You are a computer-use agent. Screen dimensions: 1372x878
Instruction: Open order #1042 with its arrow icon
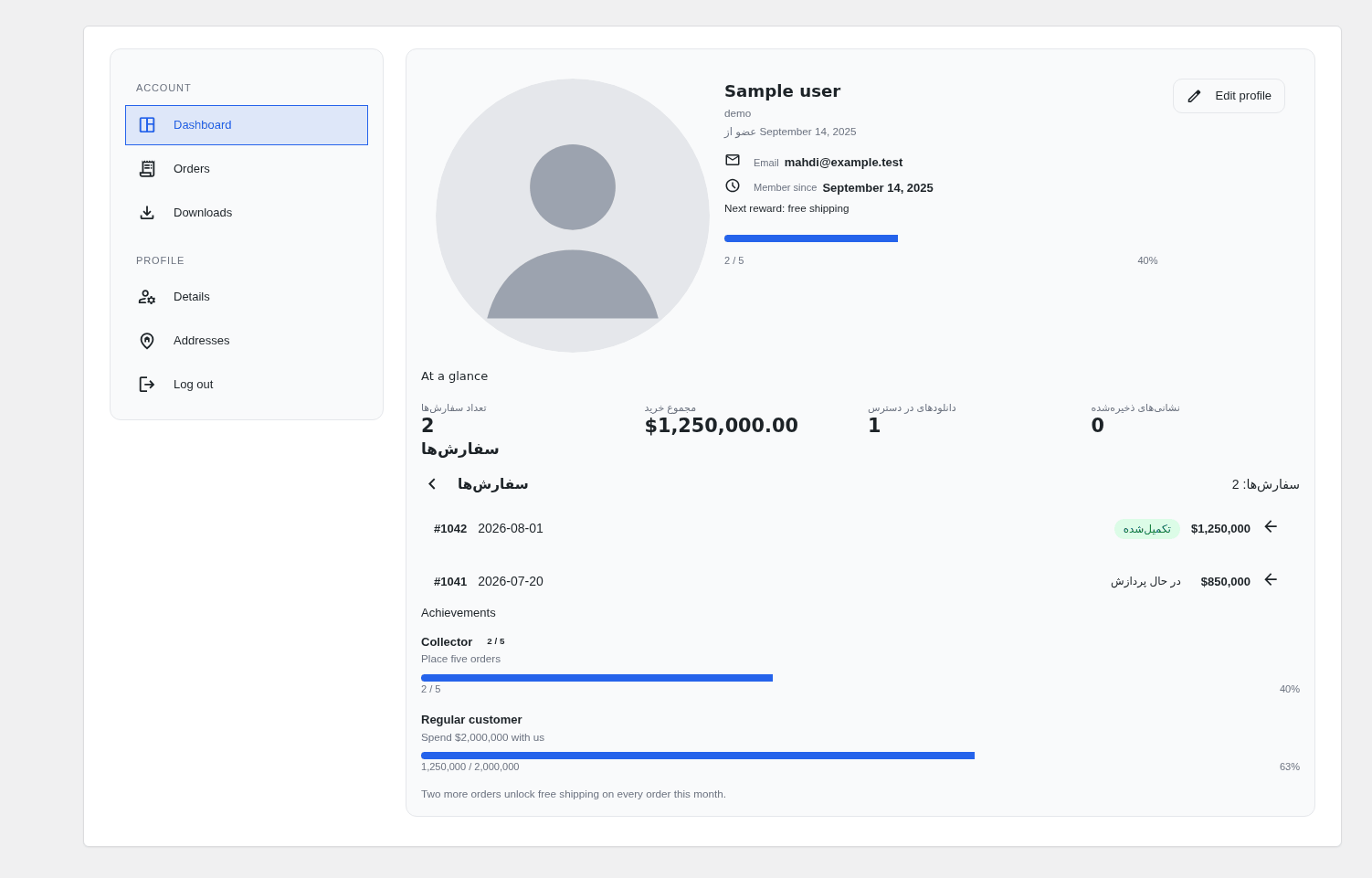(1271, 527)
